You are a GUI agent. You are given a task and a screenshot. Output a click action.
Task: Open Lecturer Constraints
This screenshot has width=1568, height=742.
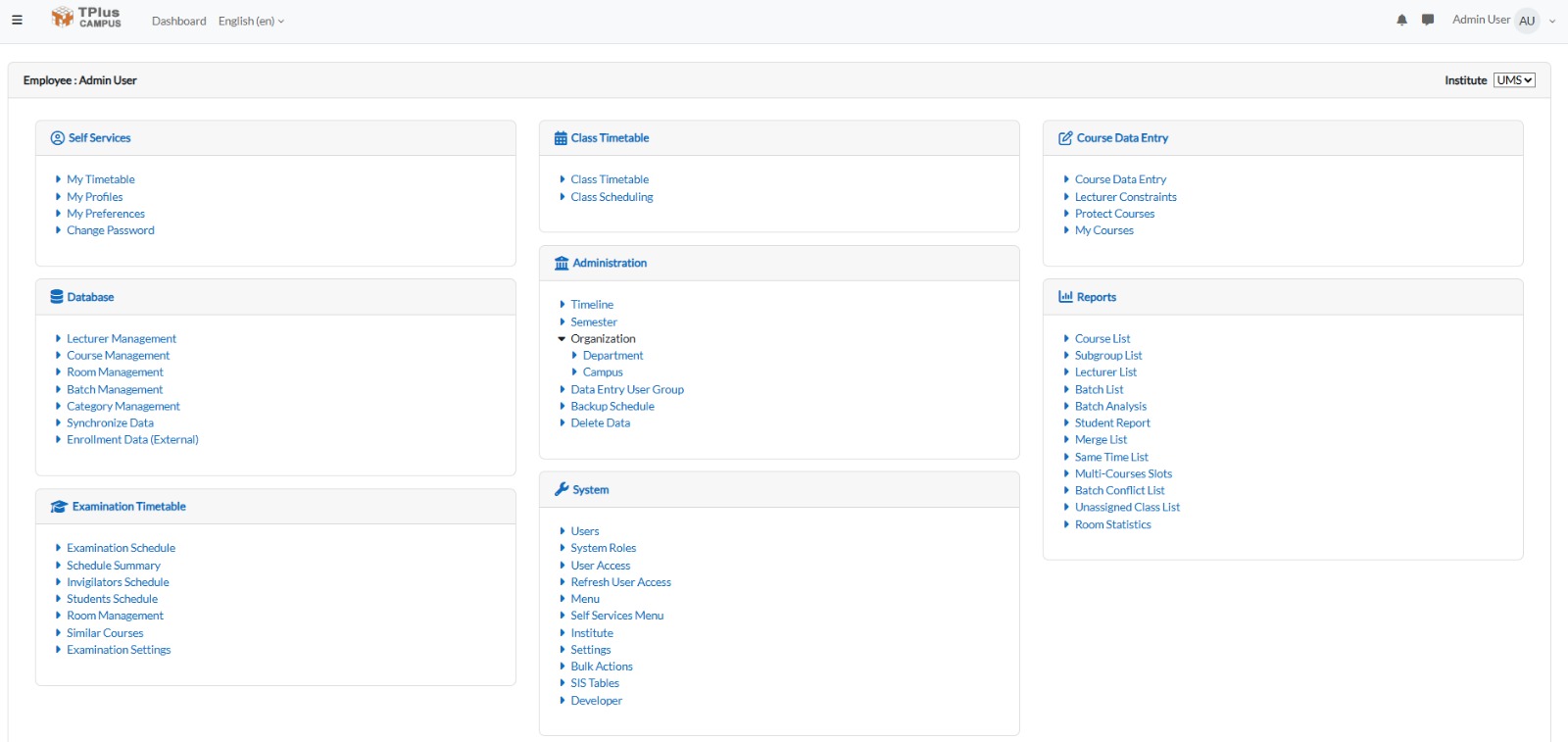[x=1126, y=197]
